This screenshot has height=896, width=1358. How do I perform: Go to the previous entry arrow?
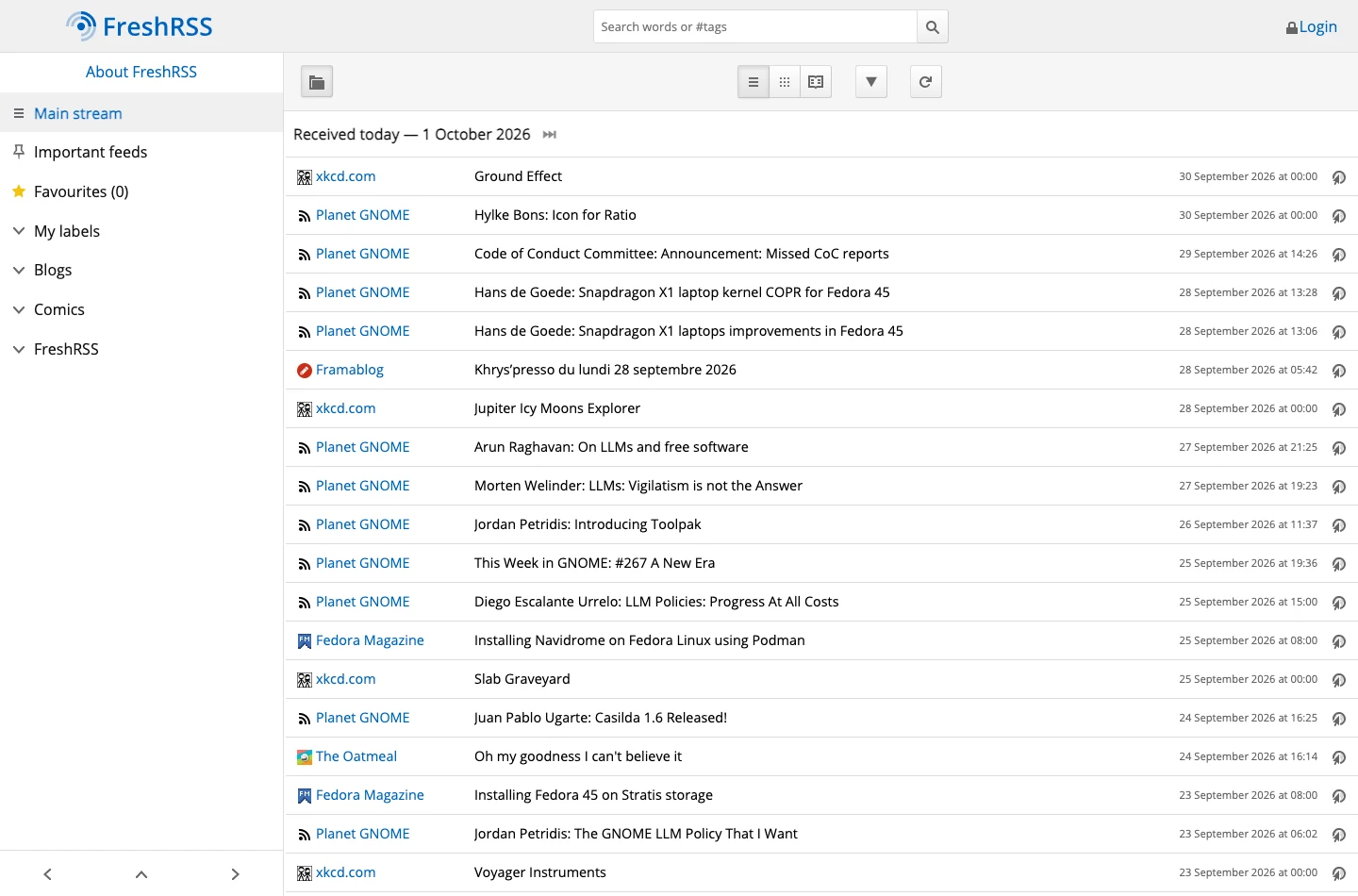[x=47, y=874]
